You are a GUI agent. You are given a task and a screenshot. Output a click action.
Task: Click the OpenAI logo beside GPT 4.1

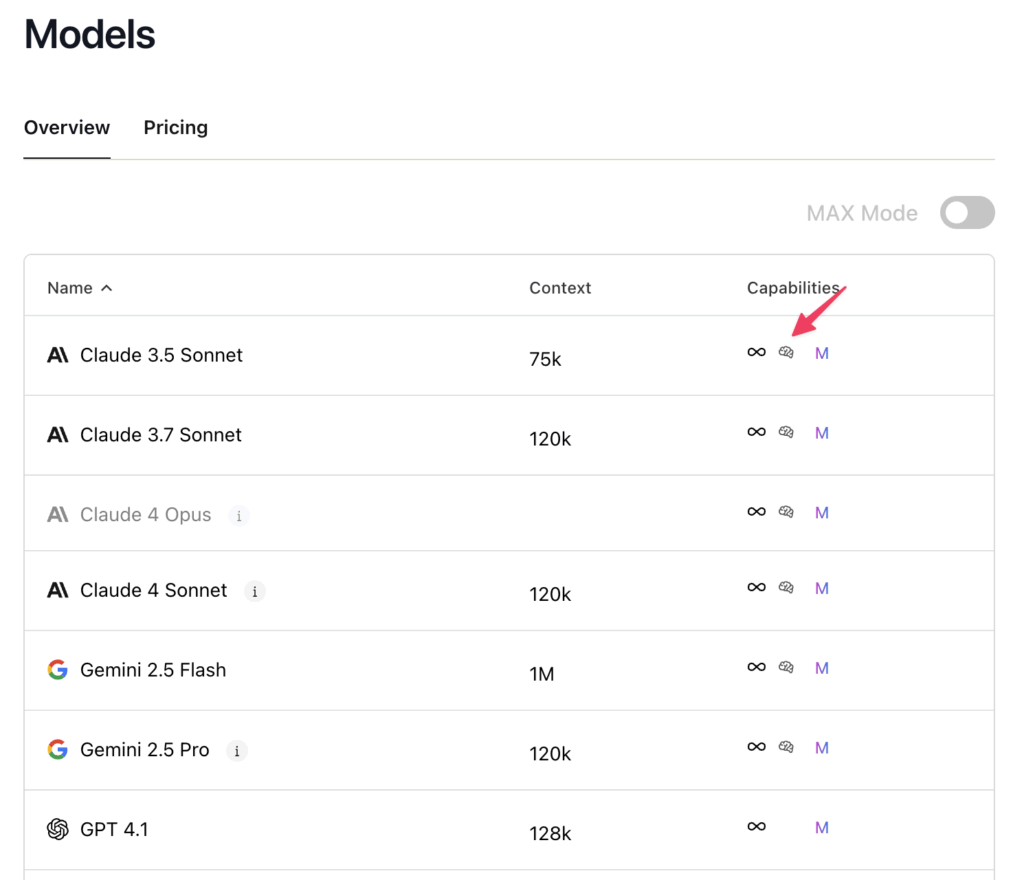pos(57,829)
